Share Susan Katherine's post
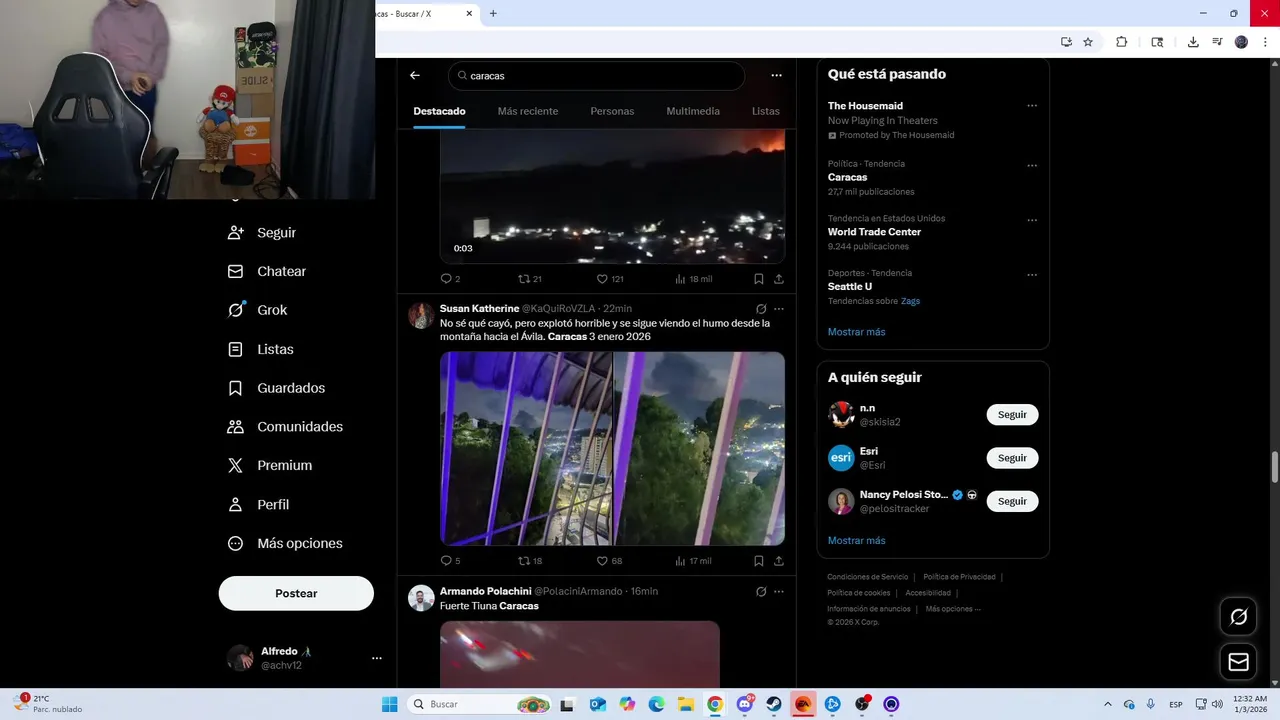This screenshot has width=1280, height=720. click(779, 561)
